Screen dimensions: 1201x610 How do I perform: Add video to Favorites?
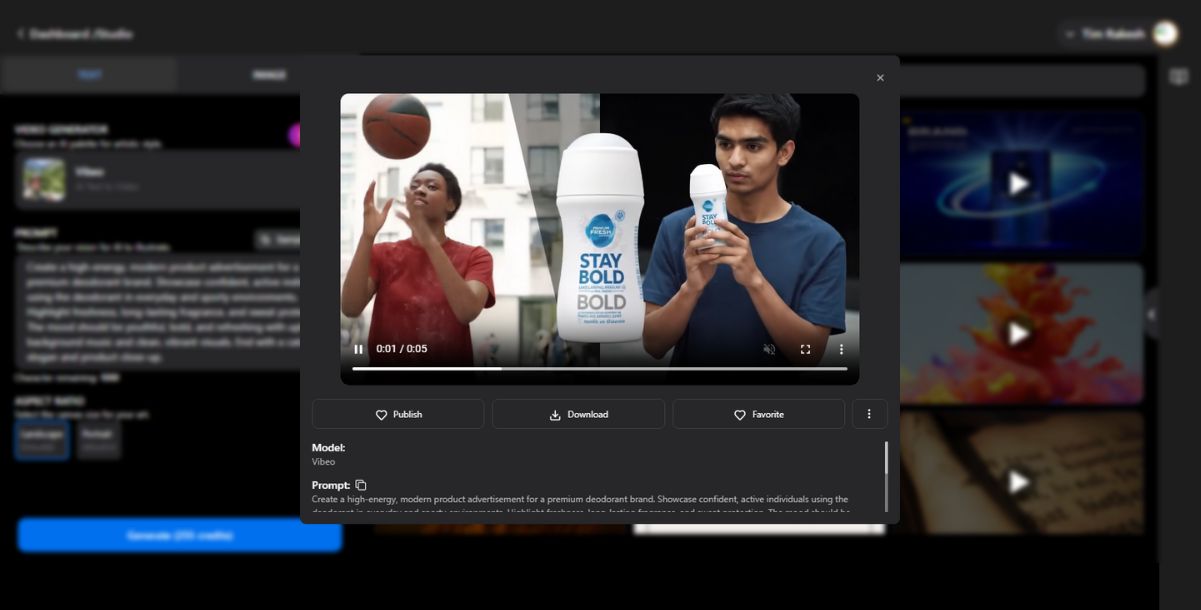click(758, 414)
